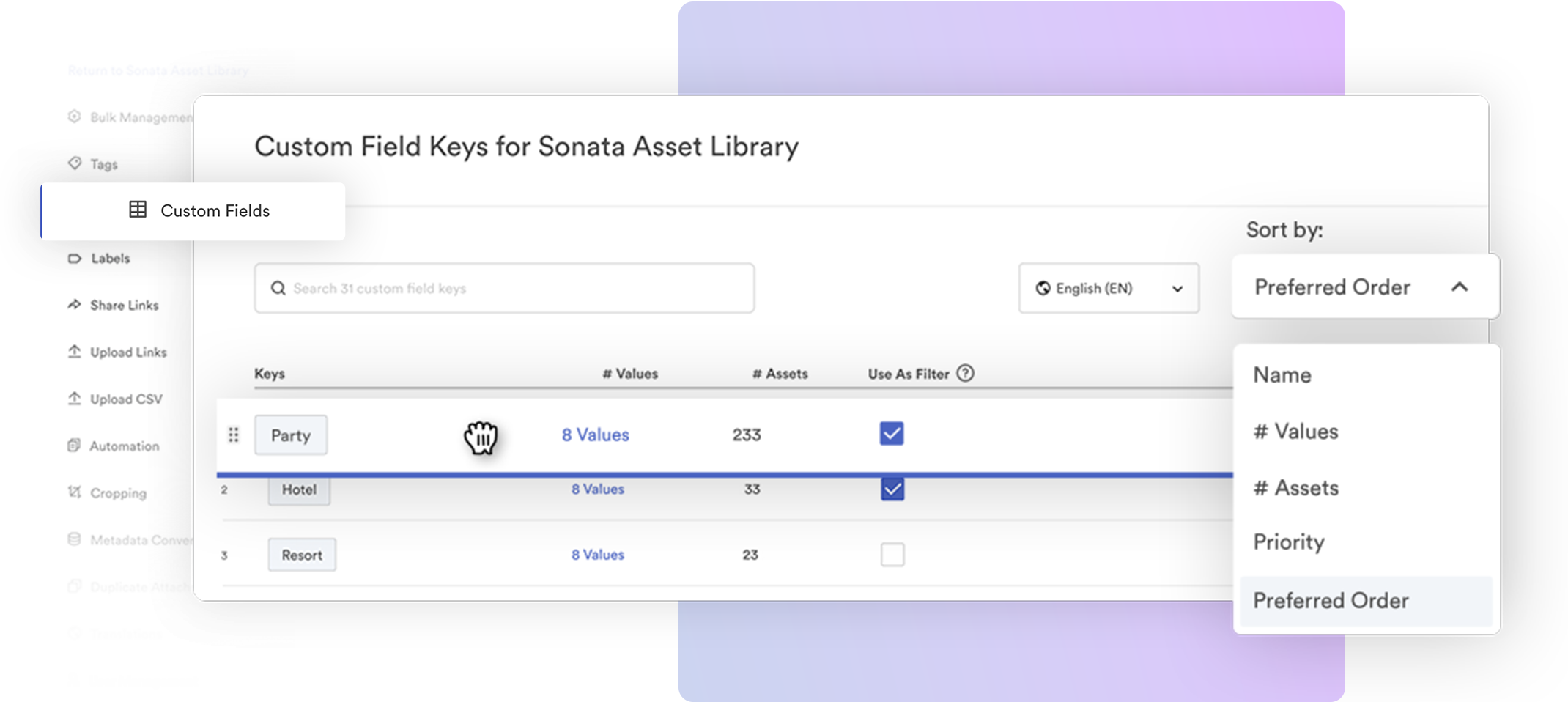Screen dimensions: 1568x702
Task: Click the Party row drag handle
Action: 234,435
